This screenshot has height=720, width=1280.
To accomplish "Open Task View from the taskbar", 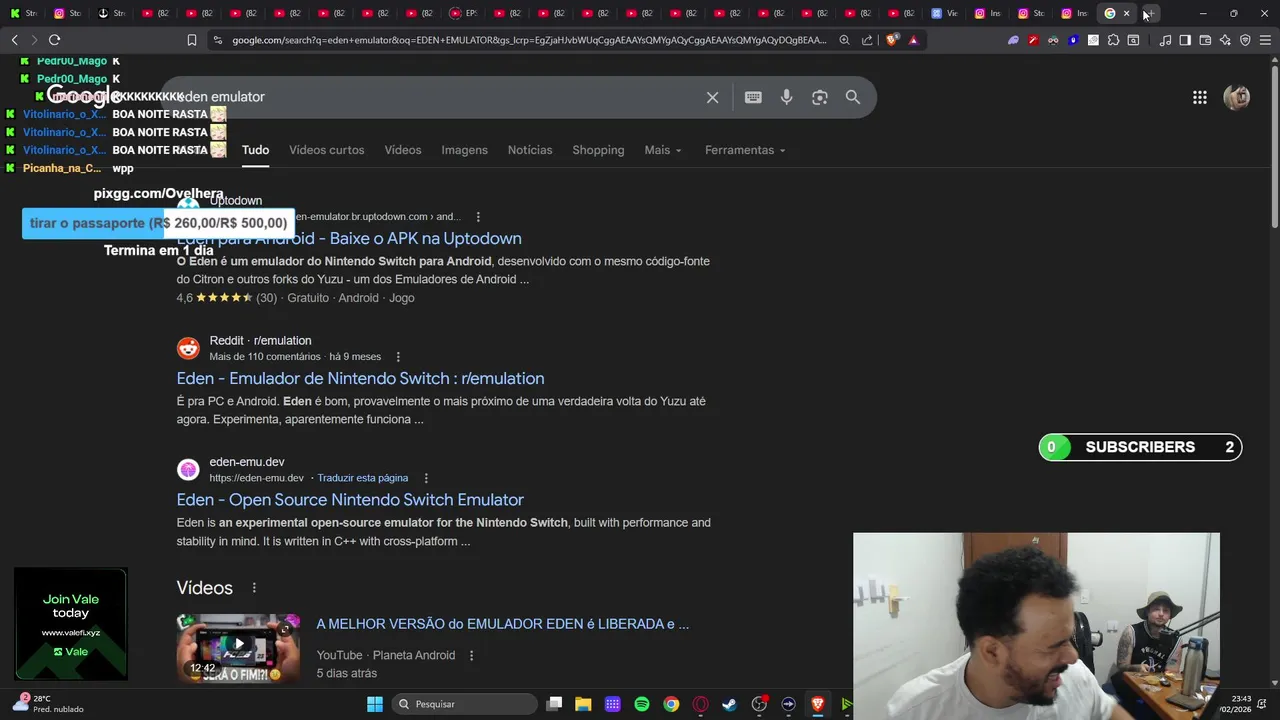I will pos(554,704).
